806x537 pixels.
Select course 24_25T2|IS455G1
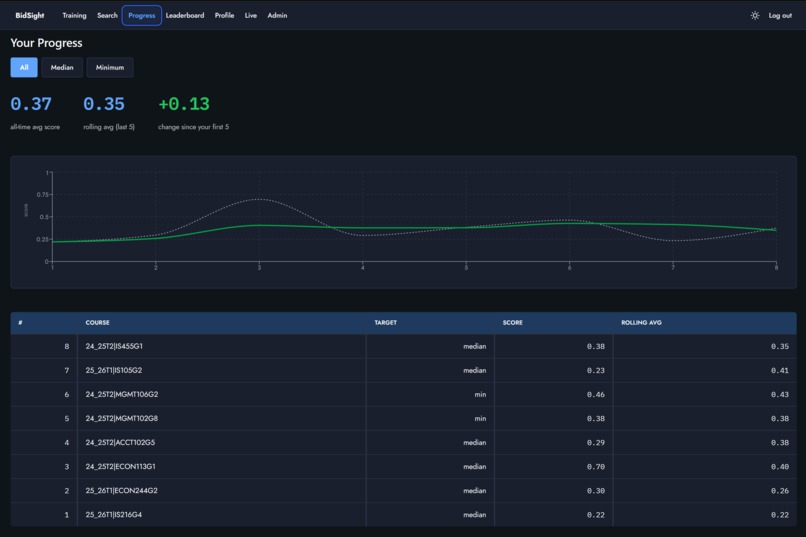click(x=114, y=346)
